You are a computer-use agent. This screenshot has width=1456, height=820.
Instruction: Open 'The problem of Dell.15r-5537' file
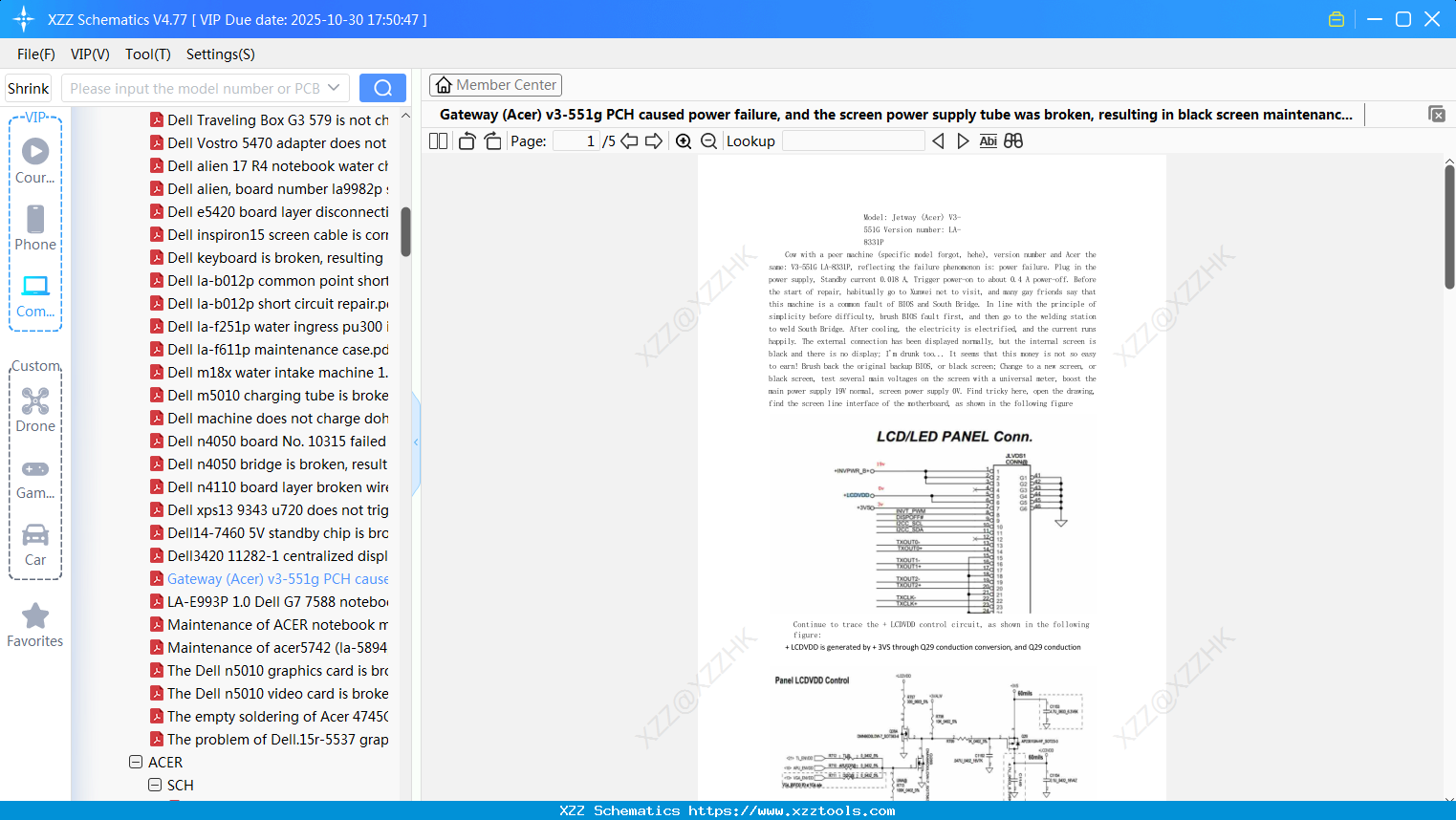click(277, 739)
